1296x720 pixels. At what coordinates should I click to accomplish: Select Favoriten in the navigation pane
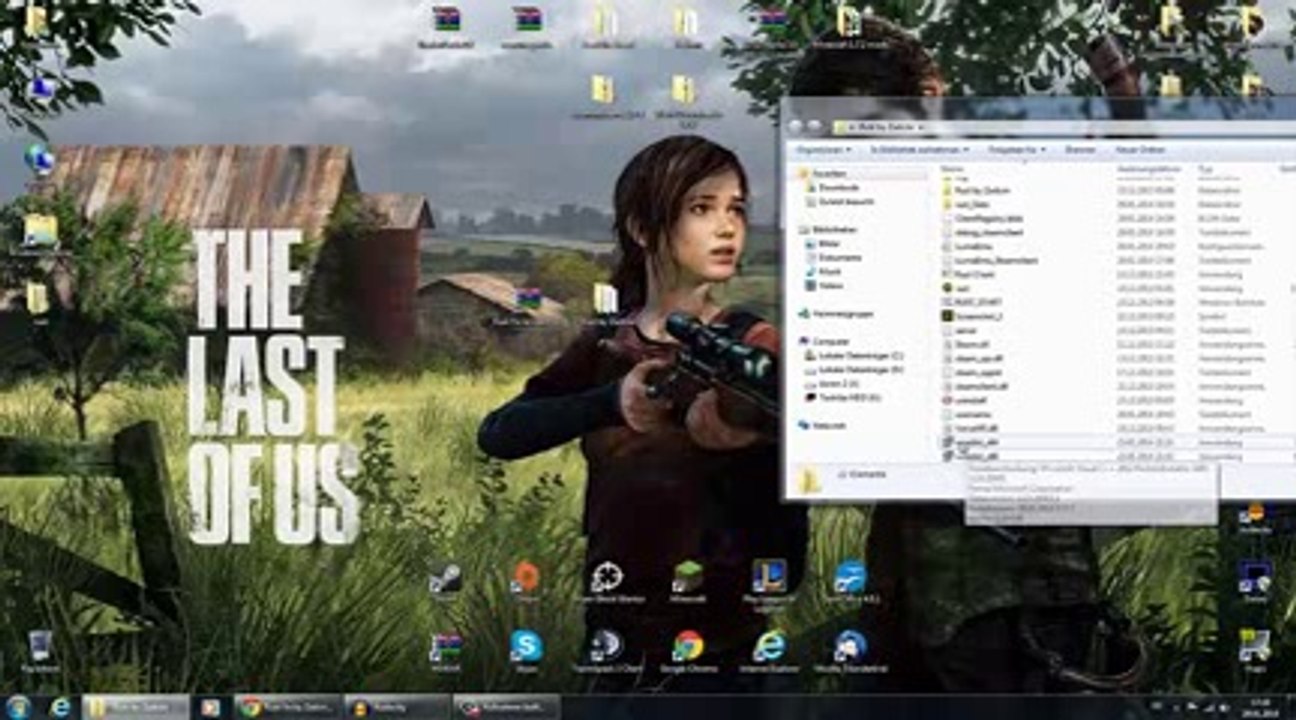click(x=824, y=174)
